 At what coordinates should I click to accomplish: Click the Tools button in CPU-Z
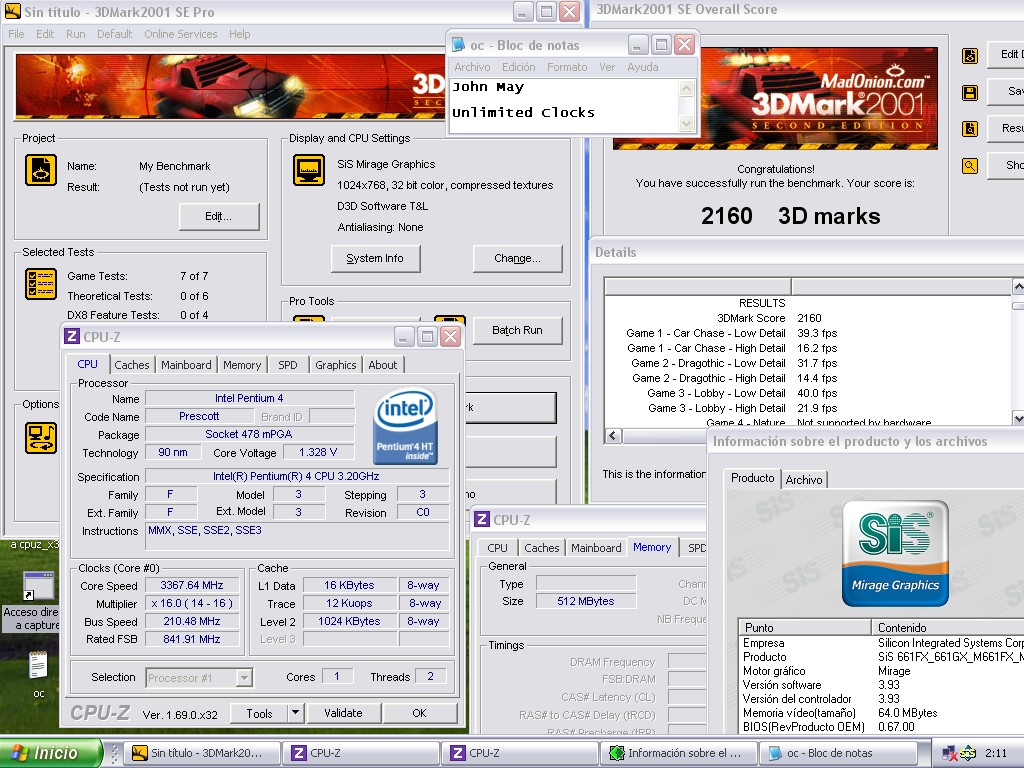click(259, 713)
